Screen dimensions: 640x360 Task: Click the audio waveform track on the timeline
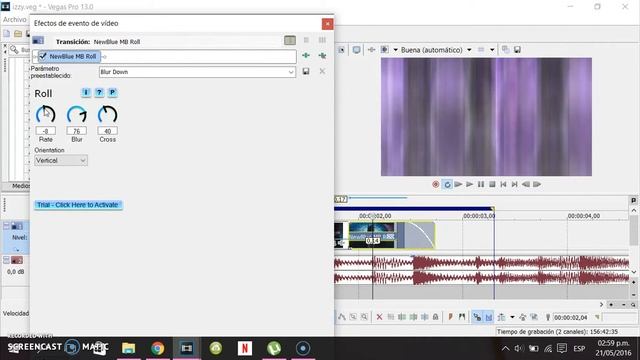click(482, 270)
